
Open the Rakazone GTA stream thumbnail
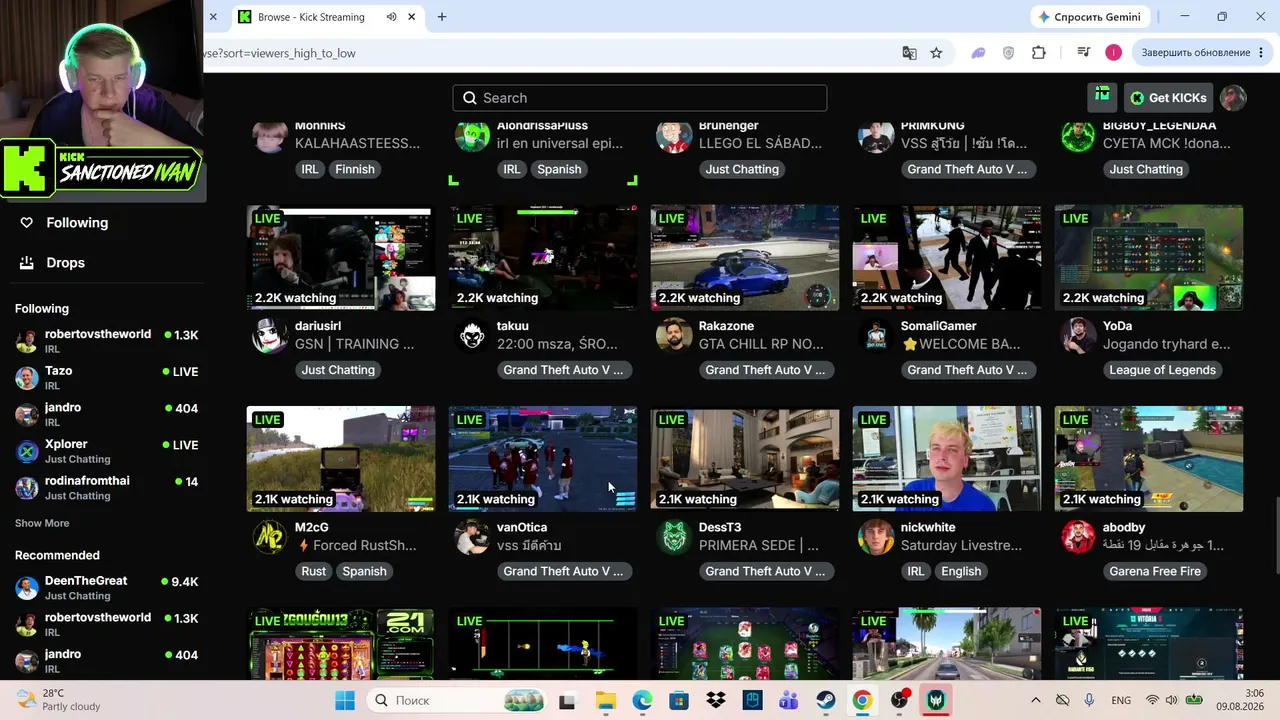pyautogui.click(x=745, y=258)
